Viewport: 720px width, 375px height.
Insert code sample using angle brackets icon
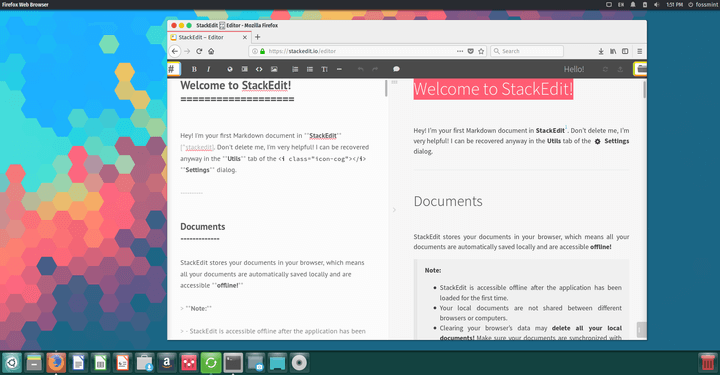[x=259, y=69]
